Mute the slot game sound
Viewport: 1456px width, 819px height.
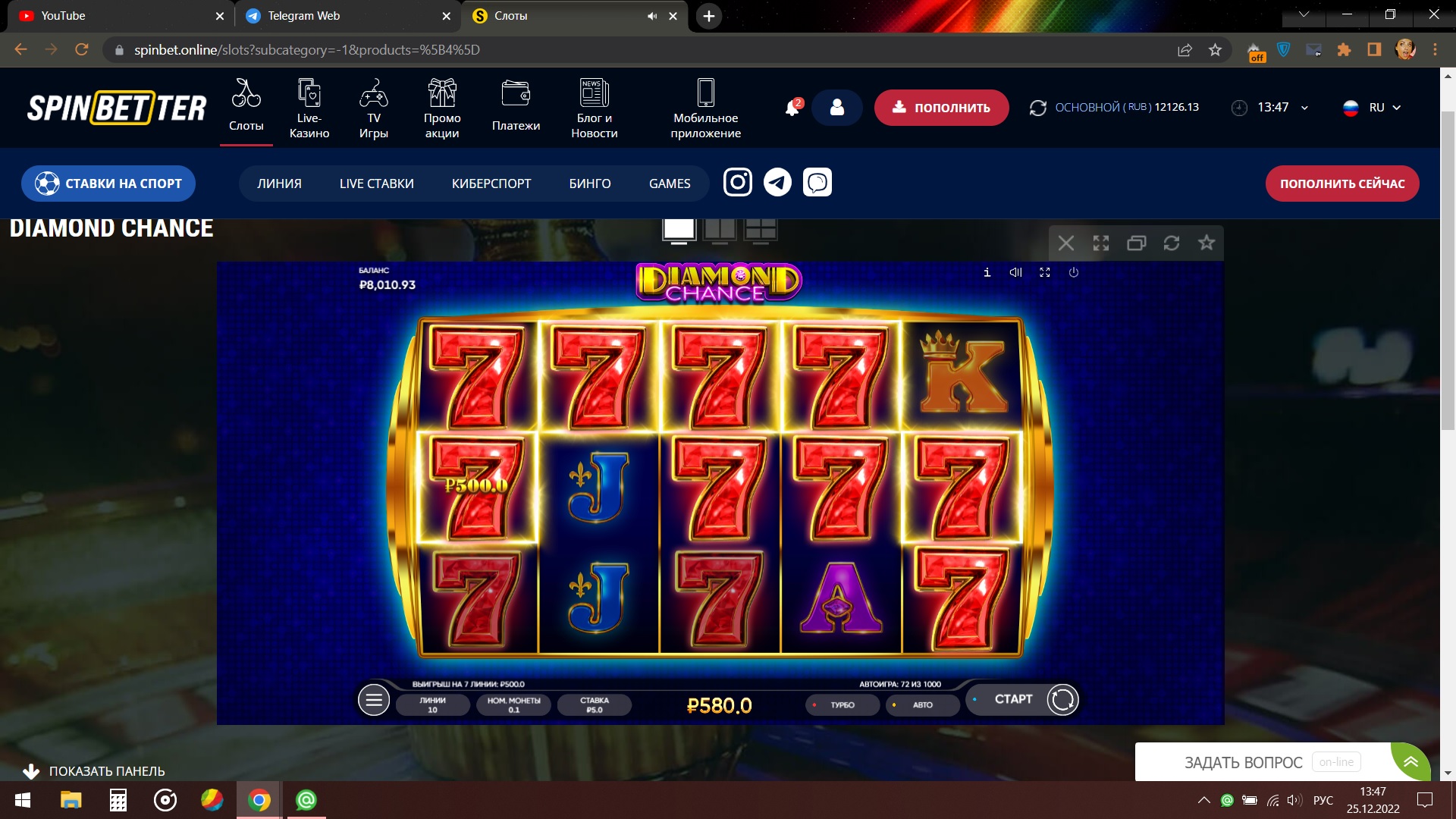(x=1015, y=272)
